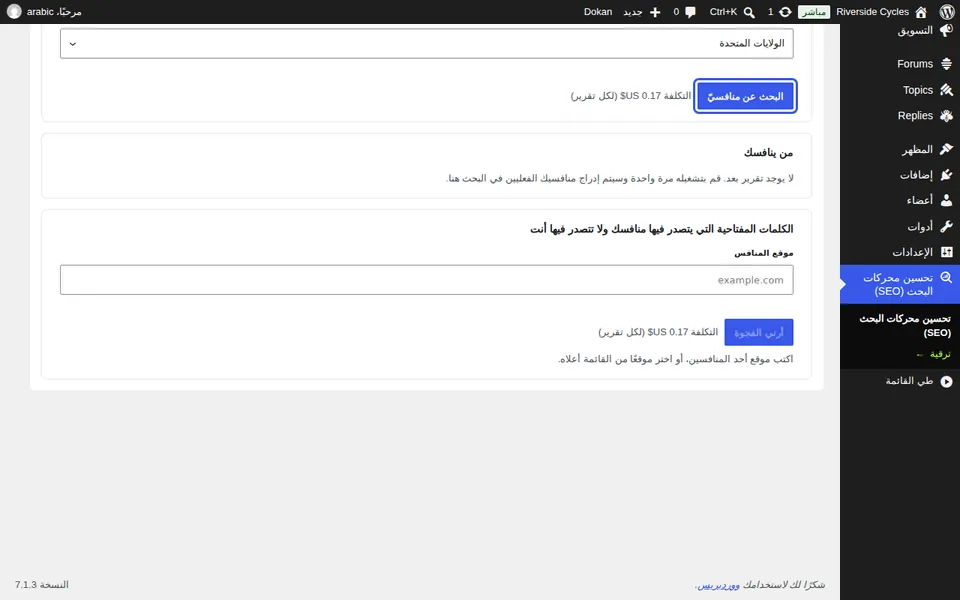Click the موقع المنافس field label

click(763, 253)
